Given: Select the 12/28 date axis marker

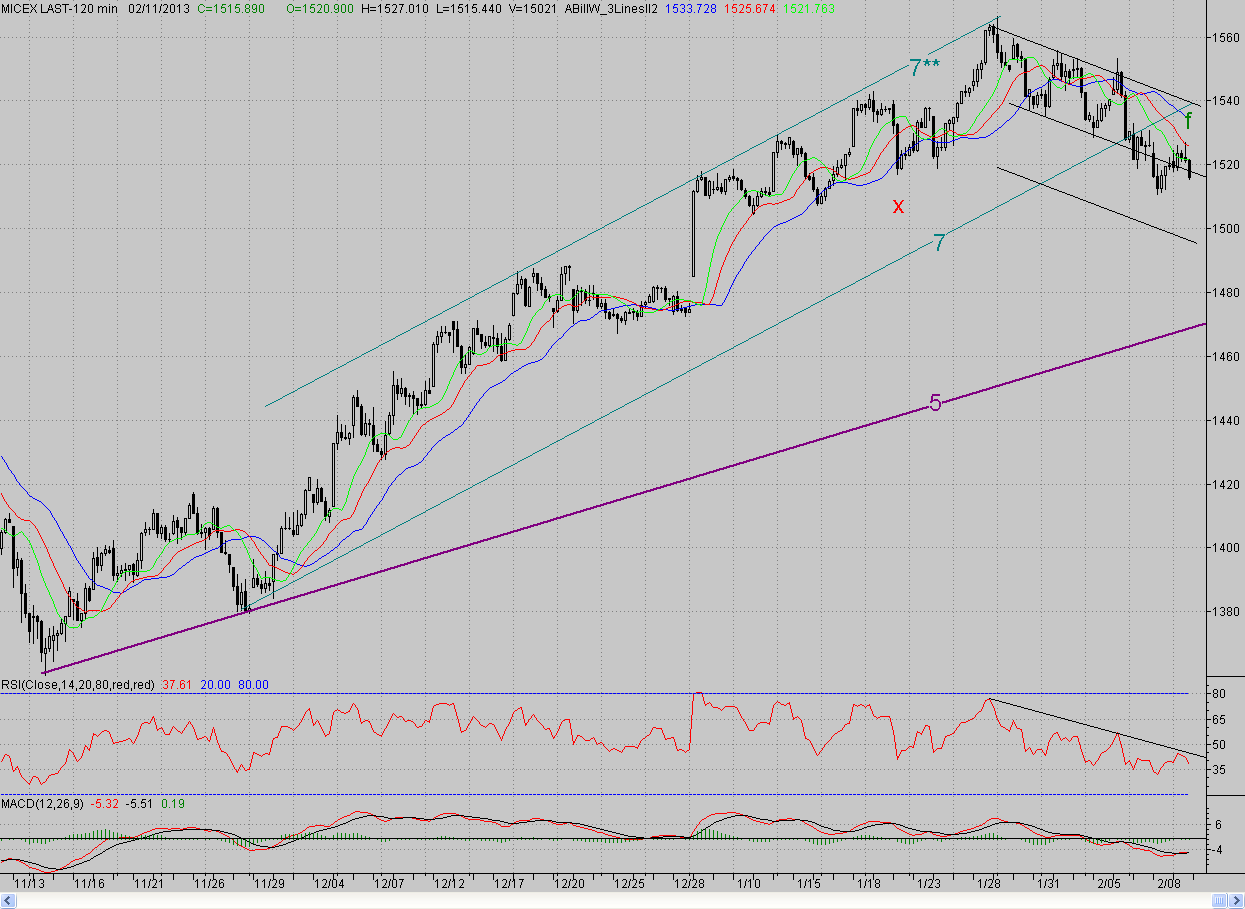Looking at the screenshot, I should [x=690, y=884].
